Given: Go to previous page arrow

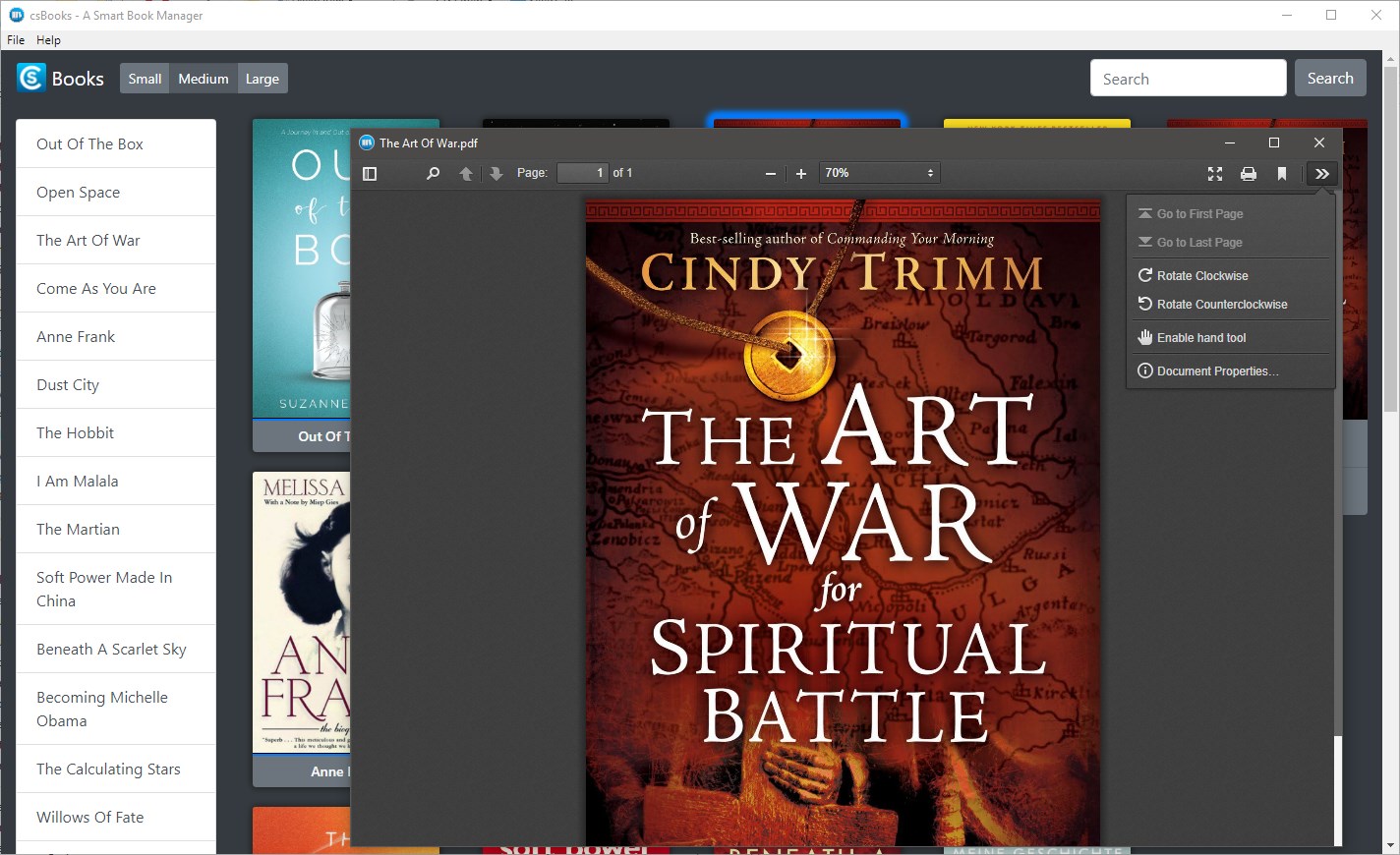Looking at the screenshot, I should coord(466,174).
